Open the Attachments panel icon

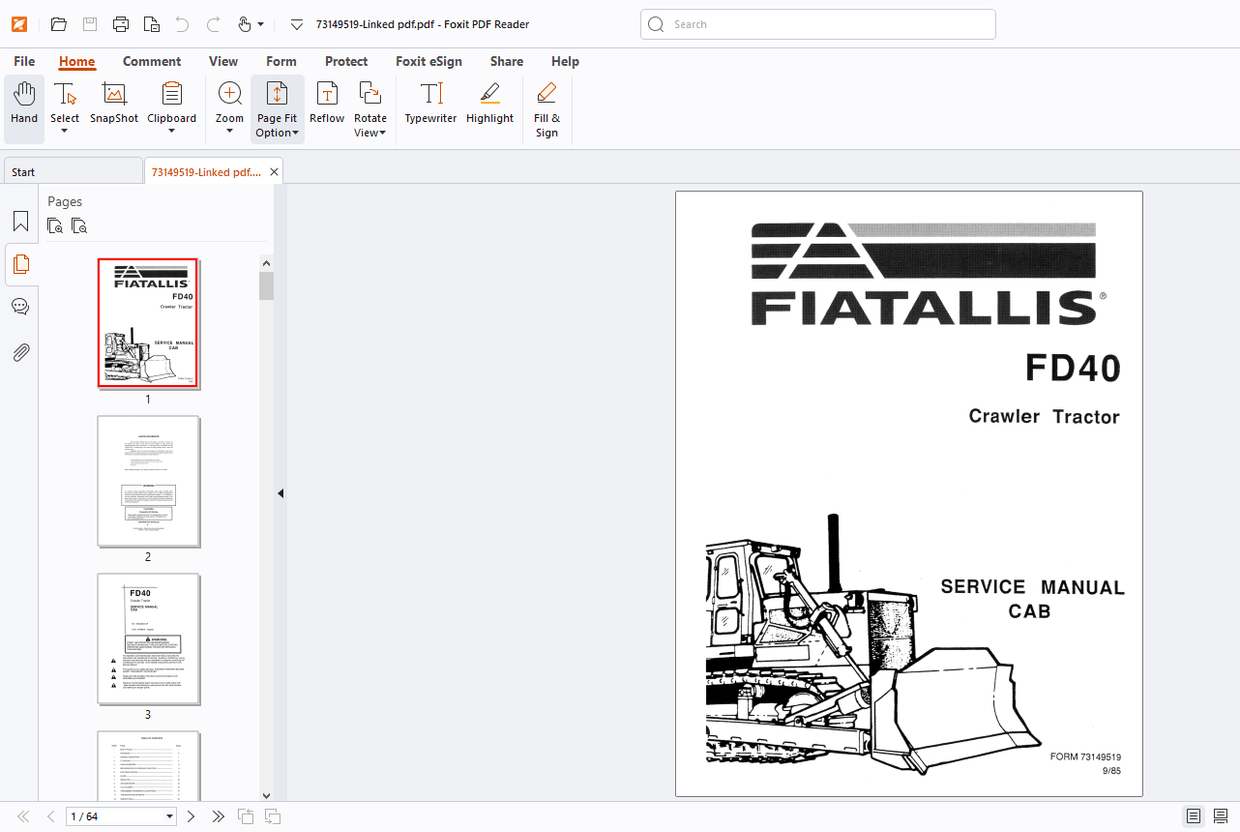[20, 352]
